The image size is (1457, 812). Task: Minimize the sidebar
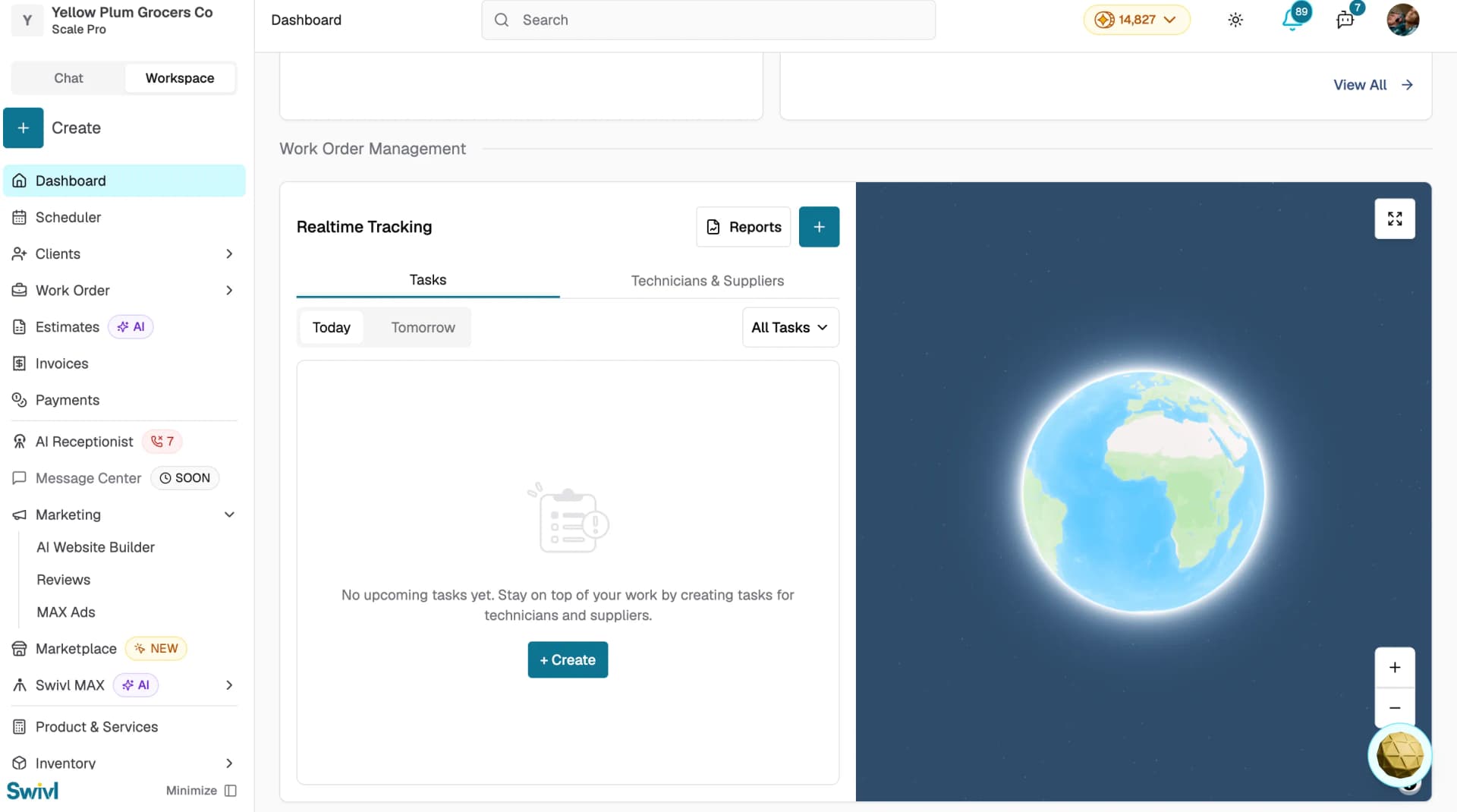[x=202, y=791]
